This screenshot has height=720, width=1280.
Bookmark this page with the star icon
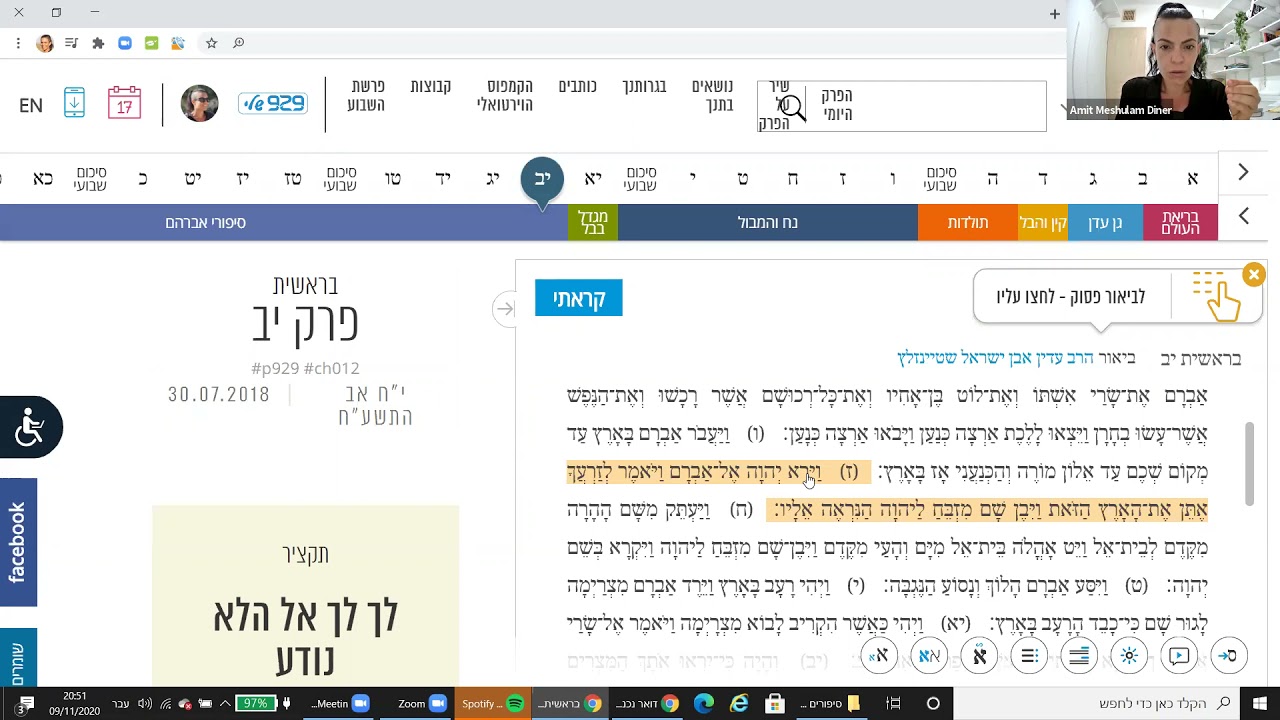[212, 43]
